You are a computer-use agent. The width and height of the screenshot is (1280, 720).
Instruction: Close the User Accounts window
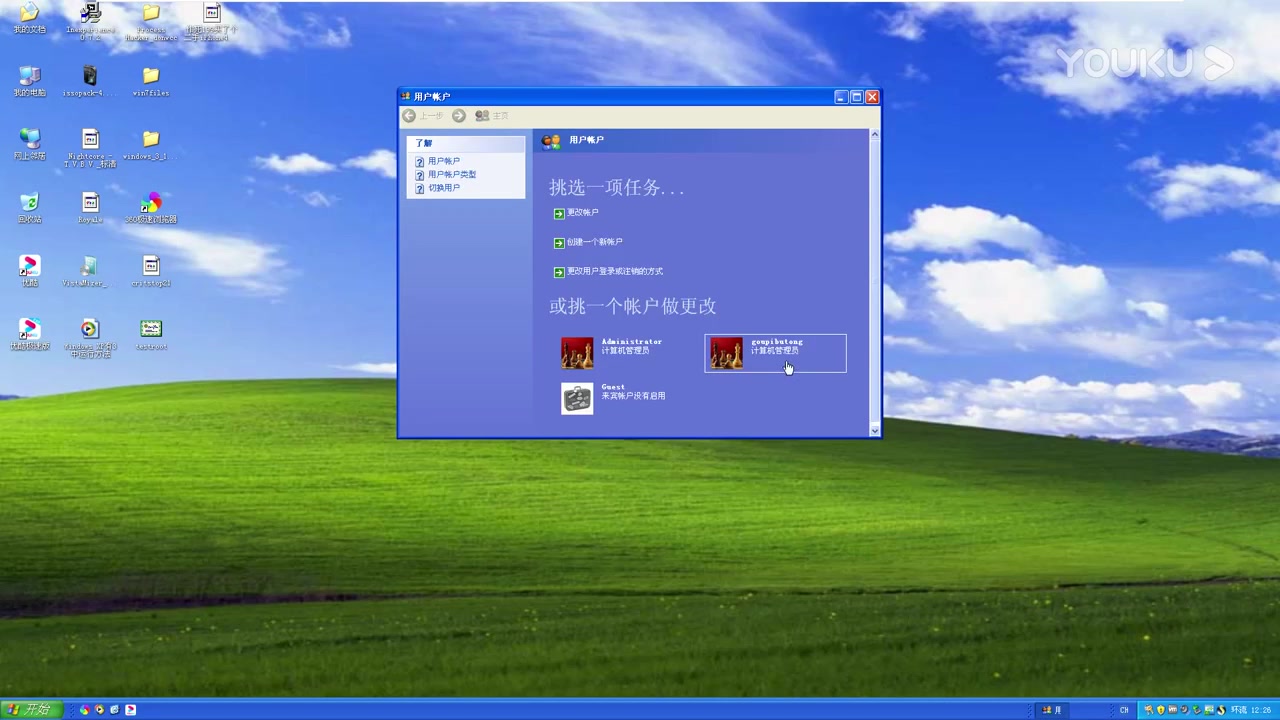click(x=872, y=97)
